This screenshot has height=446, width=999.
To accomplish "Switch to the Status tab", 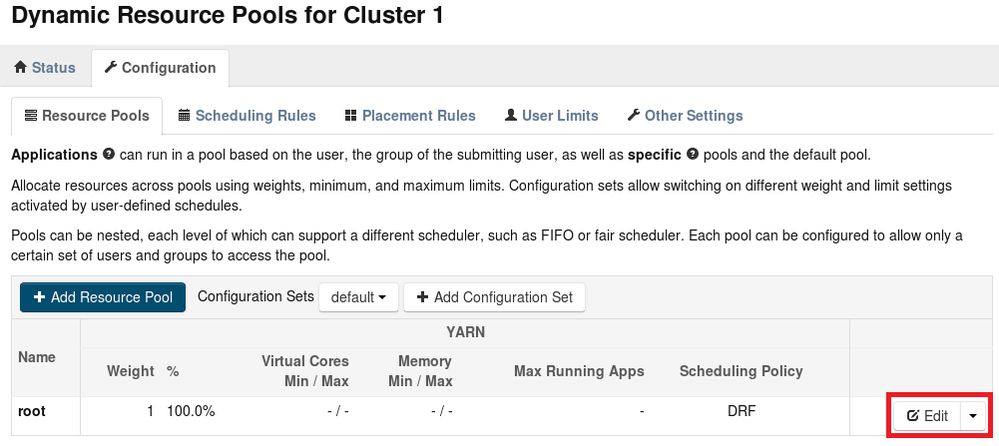I will point(45,68).
